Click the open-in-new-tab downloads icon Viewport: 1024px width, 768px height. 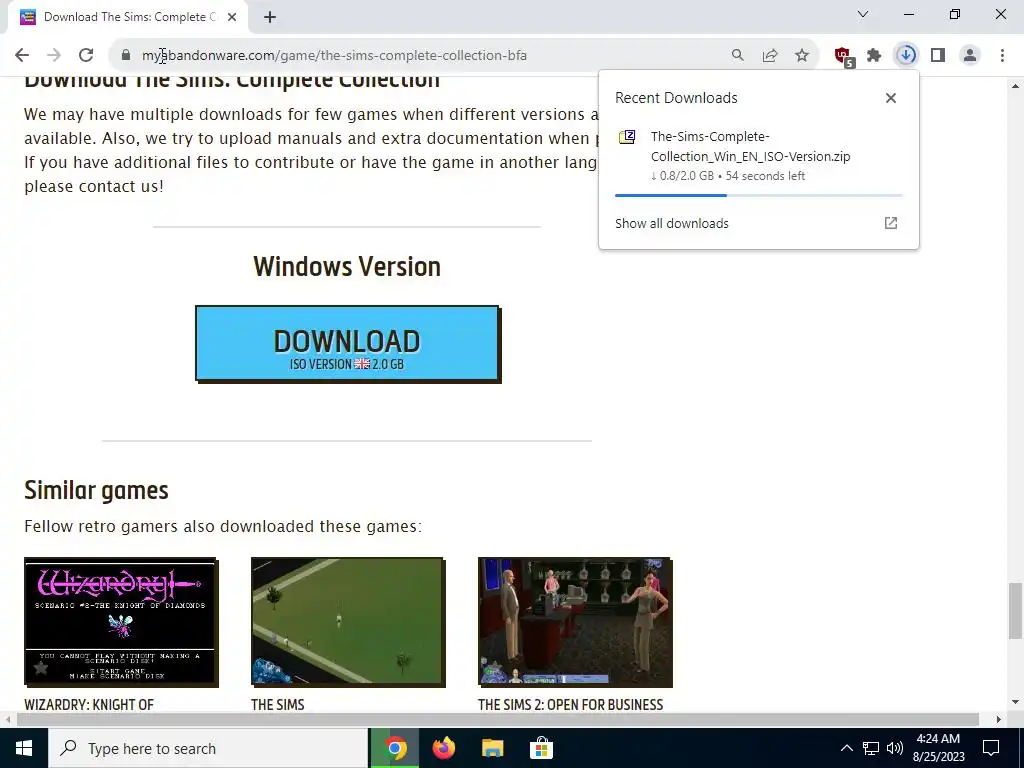(891, 223)
